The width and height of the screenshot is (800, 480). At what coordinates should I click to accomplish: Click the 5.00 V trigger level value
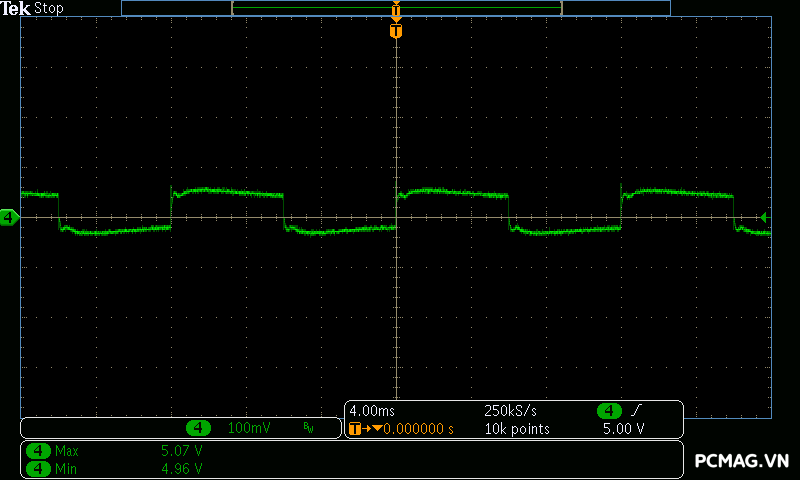[x=623, y=429]
